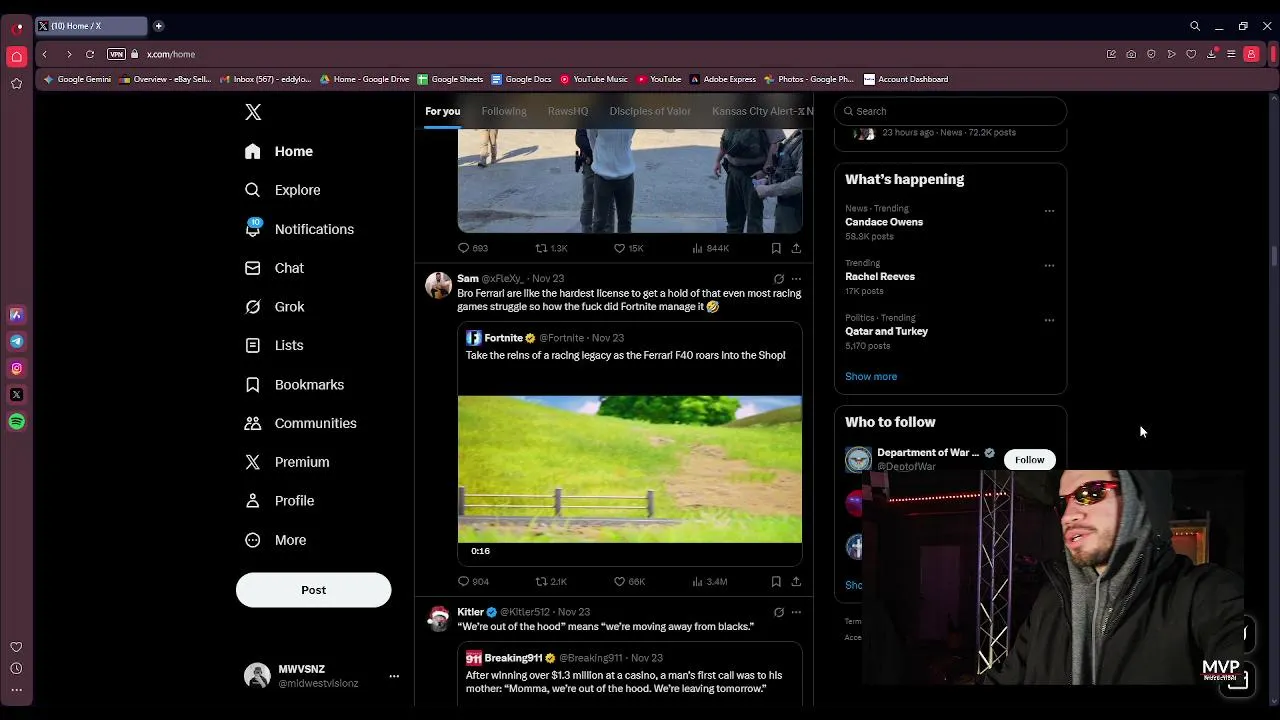Reply to the top post with 693 replies

click(472, 248)
